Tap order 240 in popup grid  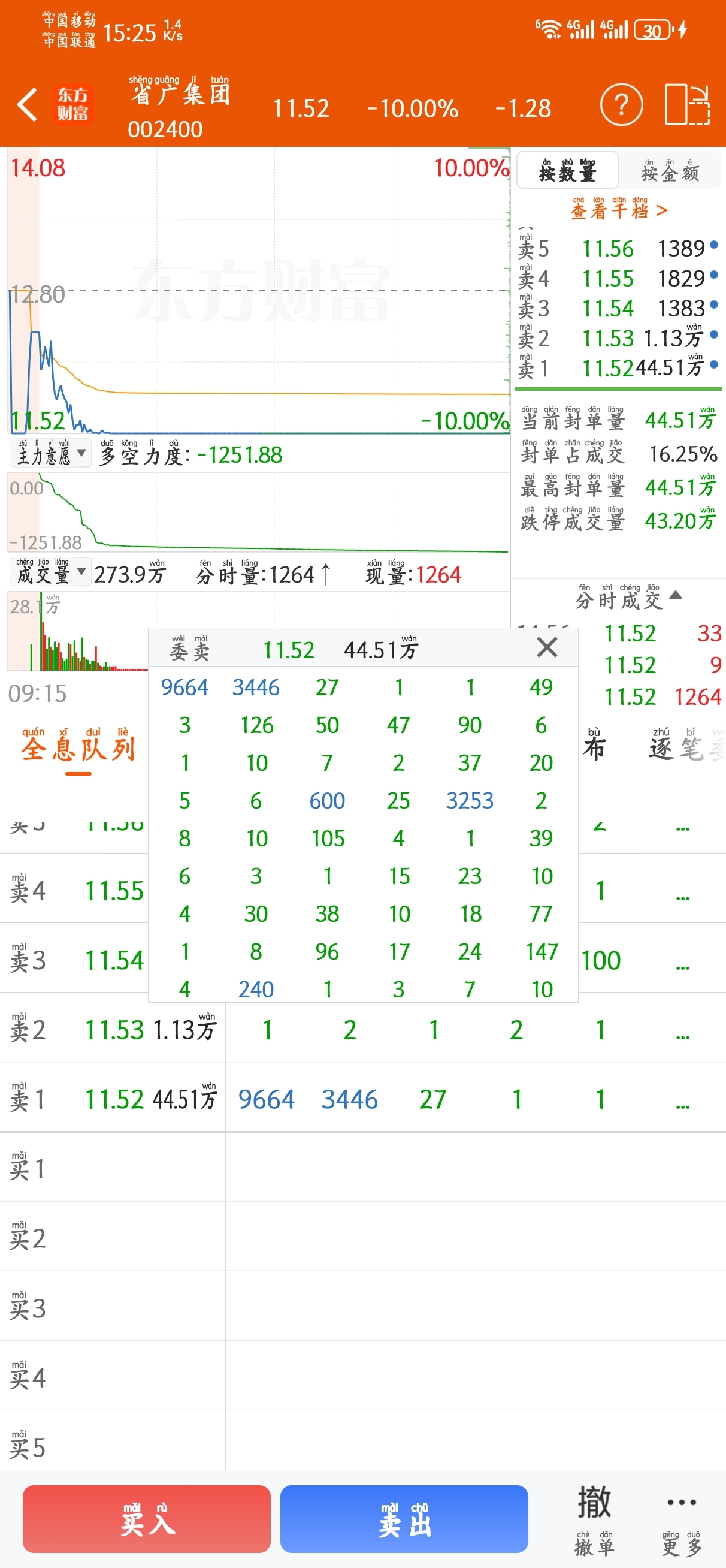[x=256, y=989]
